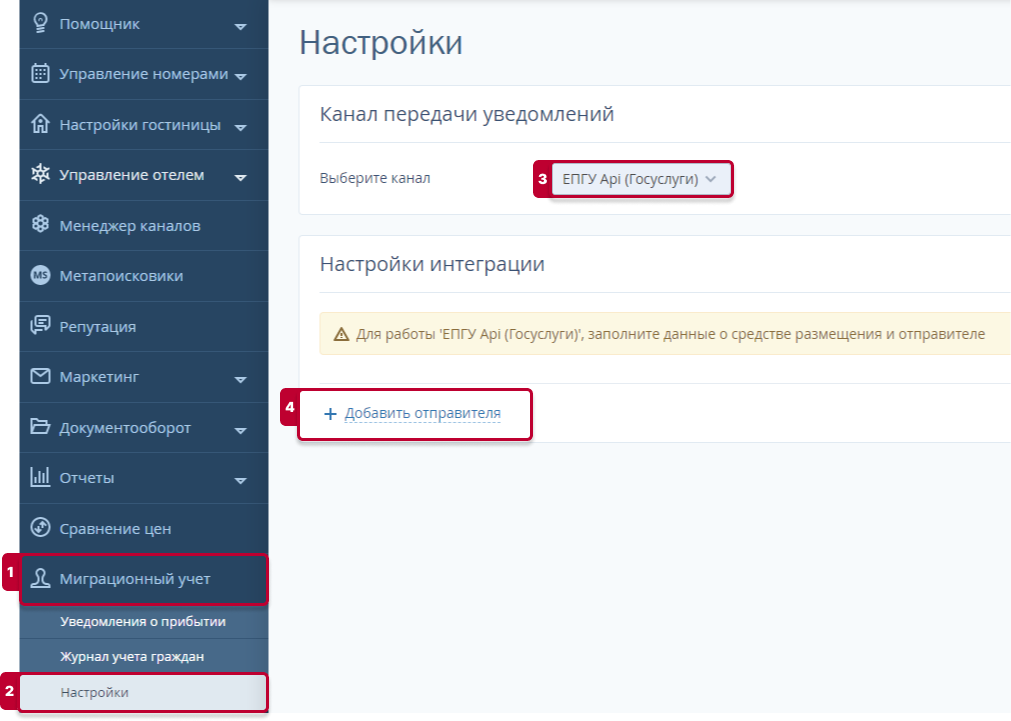Open Менеджер каналов menu item
This screenshot has height=721, width=1011.
pyautogui.click(x=144, y=225)
